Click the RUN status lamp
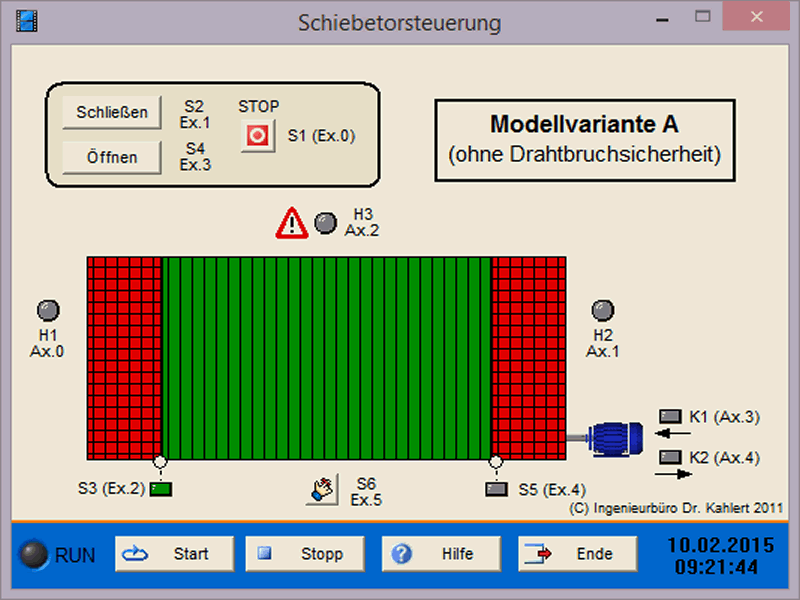Viewport: 800px width, 600px height. click(x=36, y=553)
